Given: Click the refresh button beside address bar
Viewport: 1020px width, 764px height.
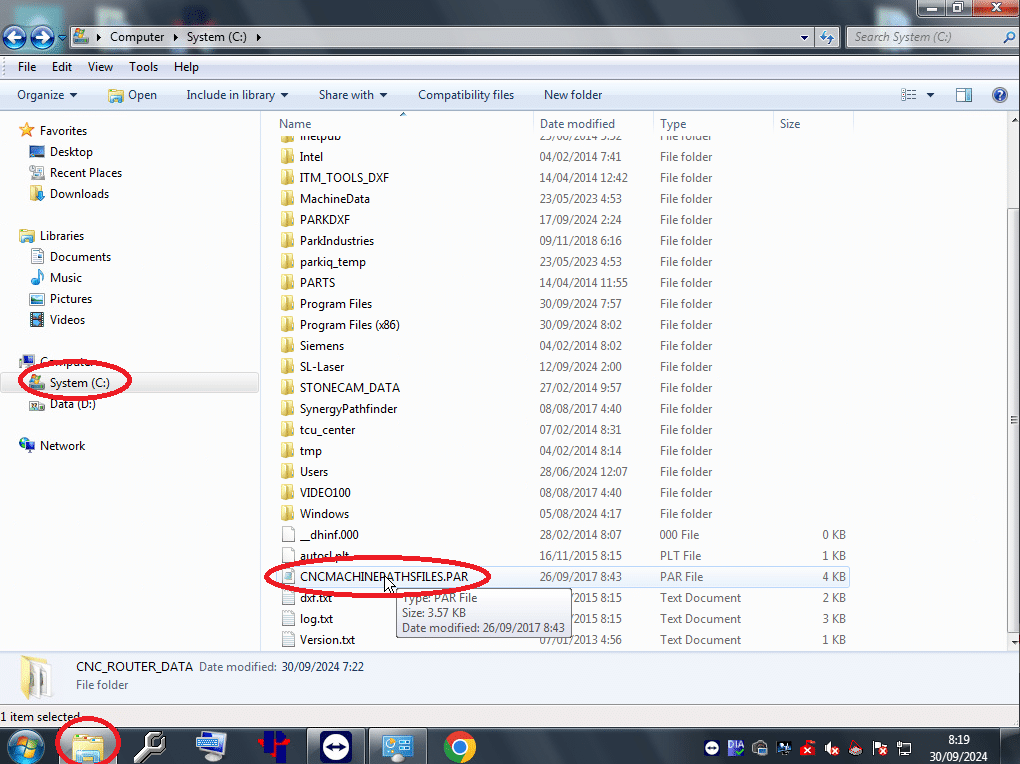Looking at the screenshot, I should click(x=827, y=38).
